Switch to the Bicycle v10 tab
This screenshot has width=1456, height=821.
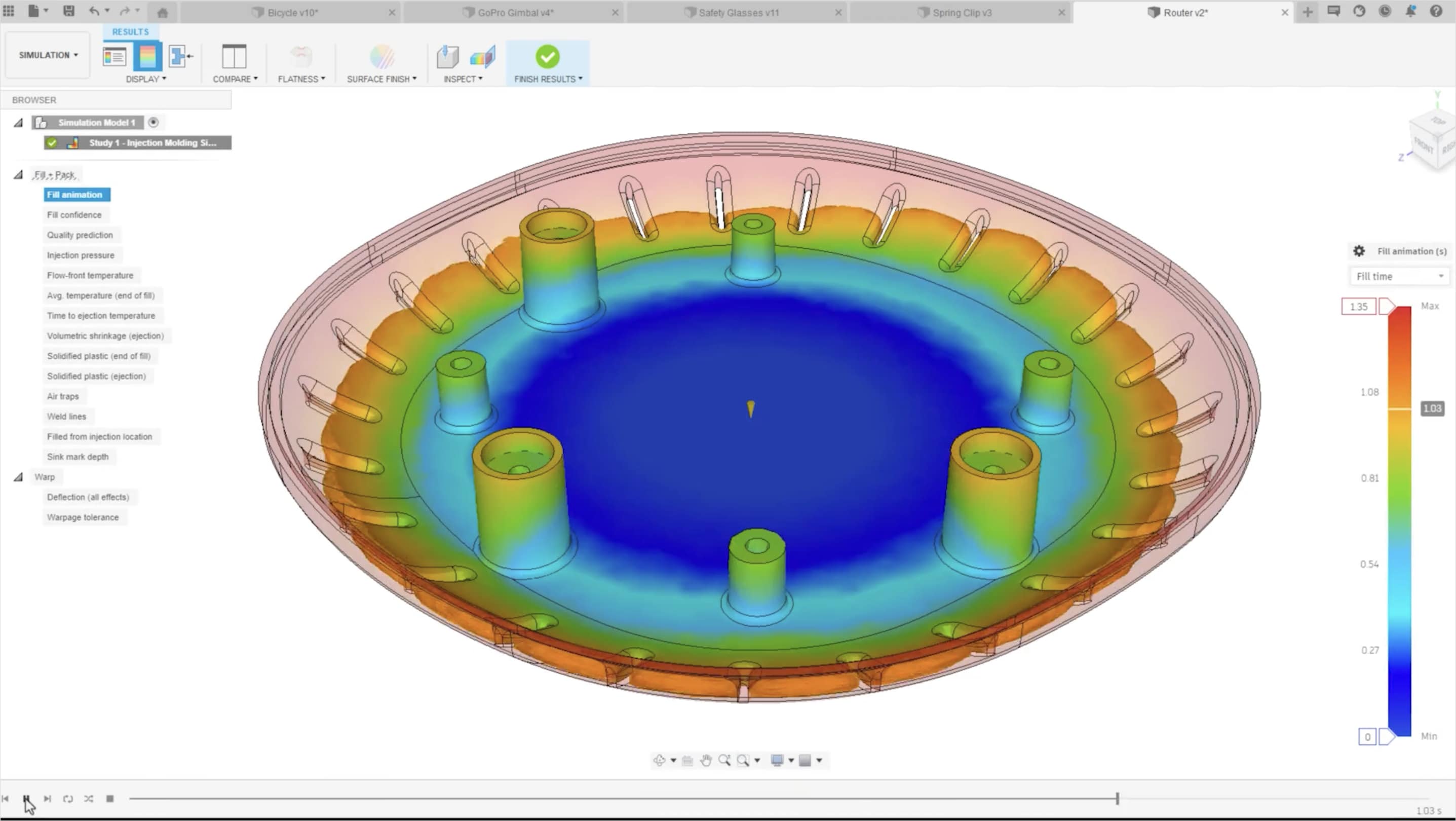(292, 13)
